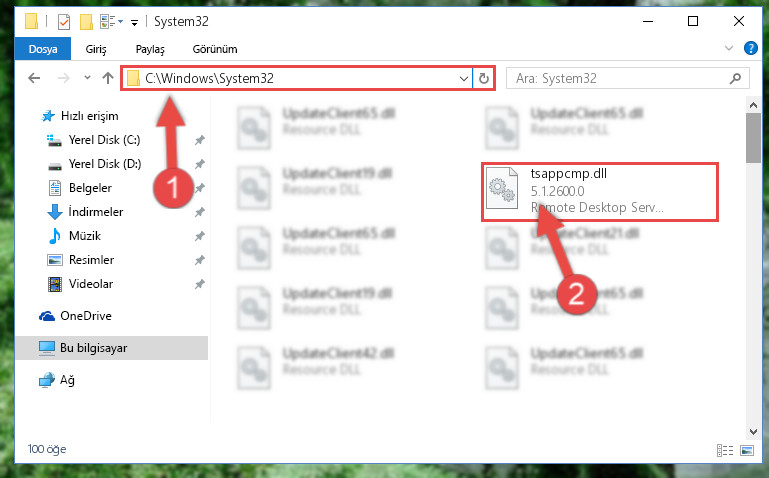
Task: Click the search magnifier icon
Action: [735, 78]
